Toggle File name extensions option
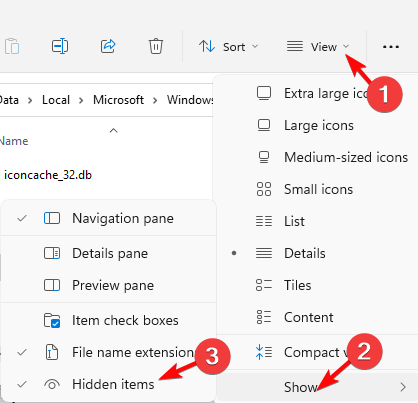 [109, 352]
